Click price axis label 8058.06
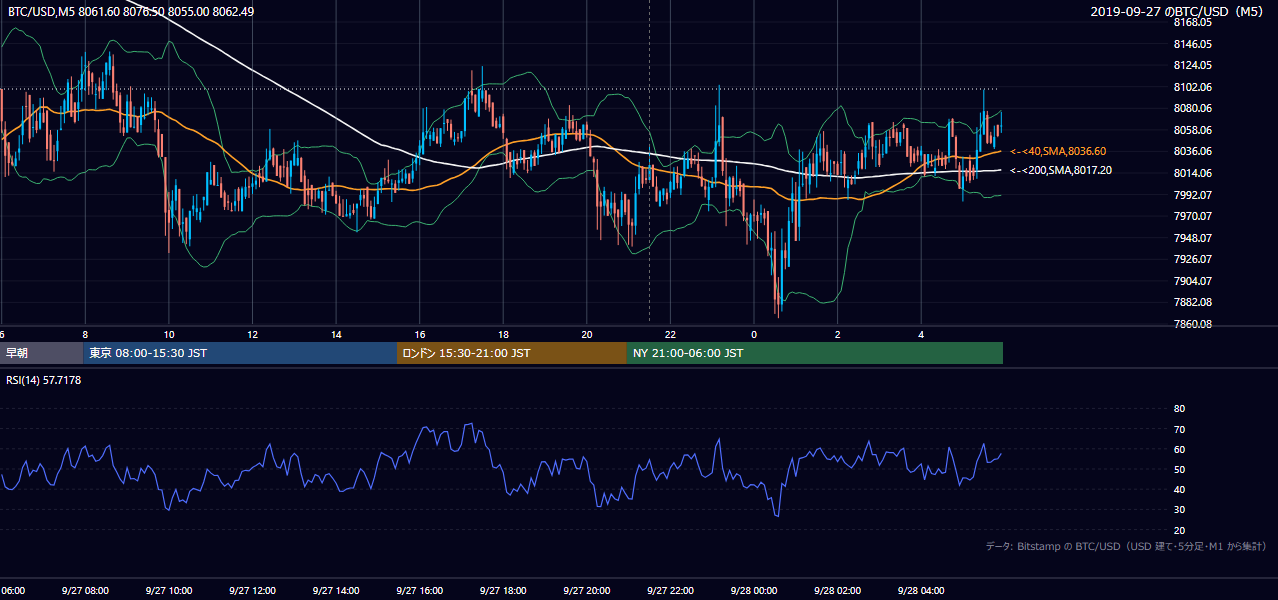The image size is (1278, 600). coord(1192,130)
